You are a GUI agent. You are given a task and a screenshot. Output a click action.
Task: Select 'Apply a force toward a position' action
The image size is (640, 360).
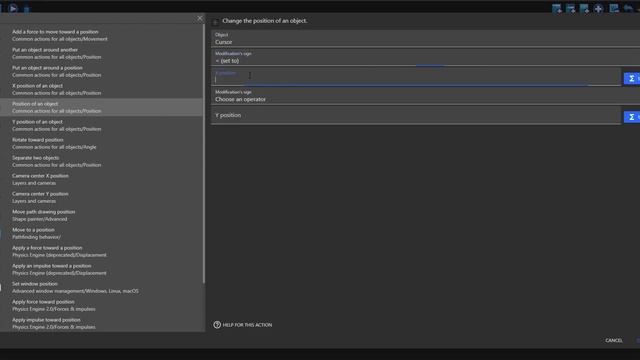point(101,251)
